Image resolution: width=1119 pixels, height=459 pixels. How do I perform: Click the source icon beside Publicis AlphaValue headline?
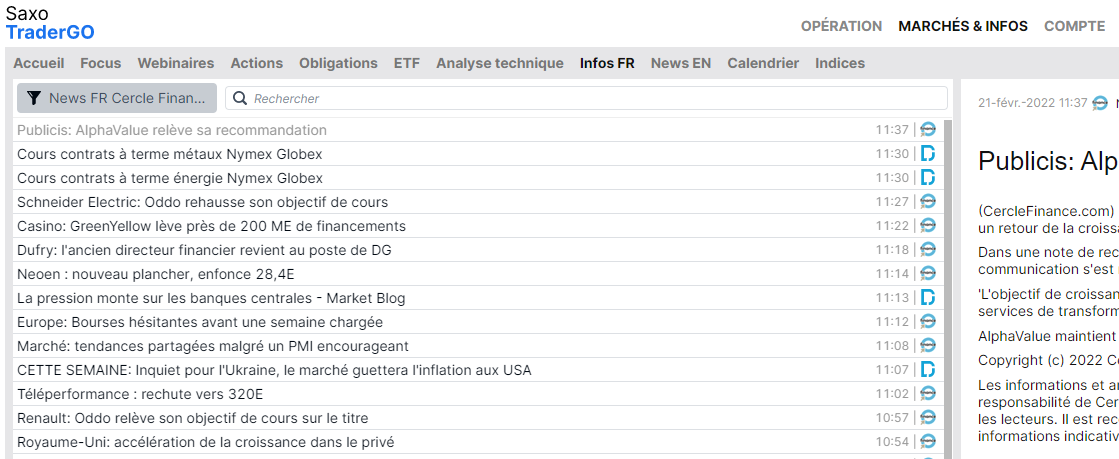[928, 130]
